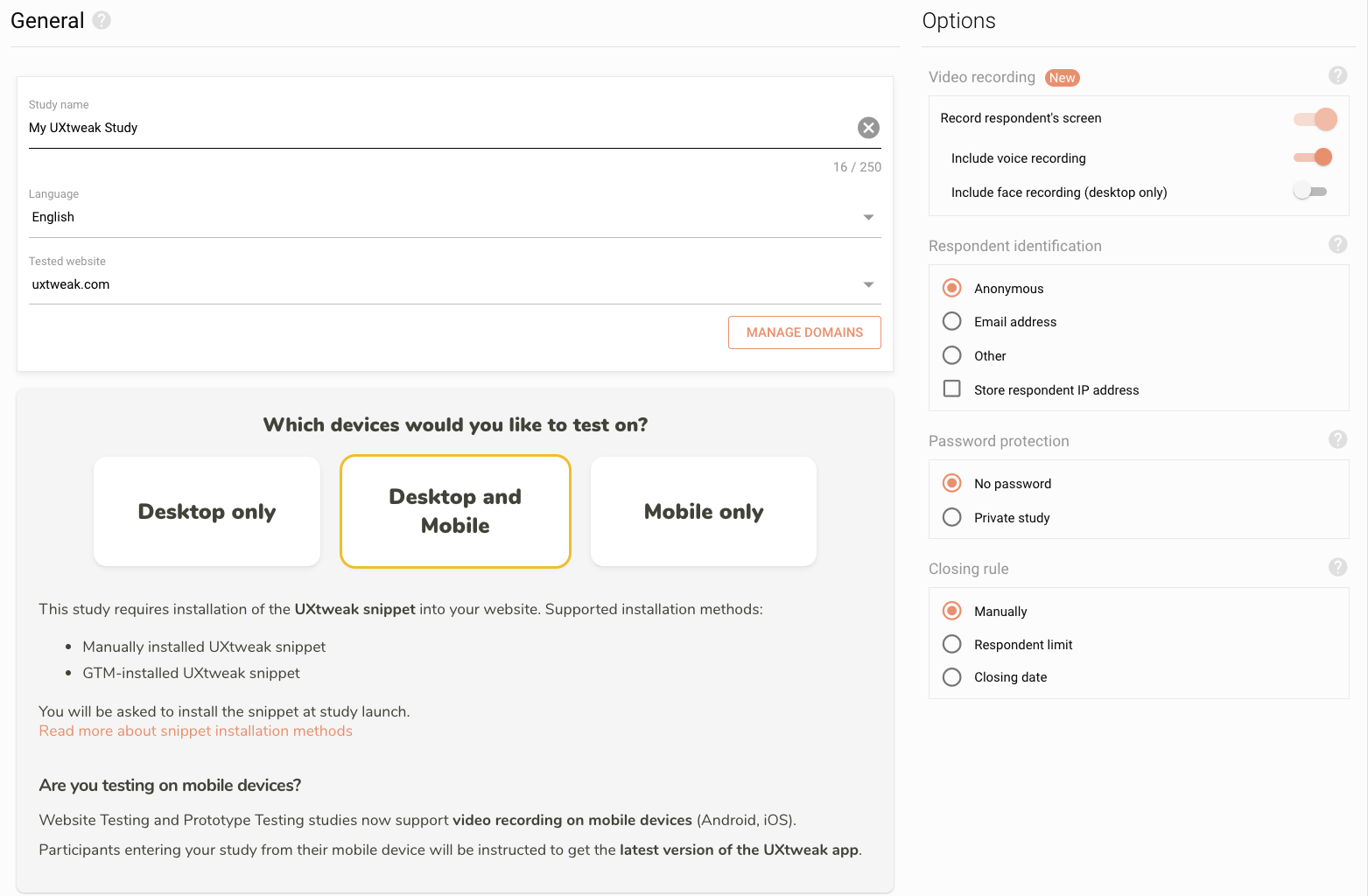
Task: Click into the Study name text field
Action: 438,128
